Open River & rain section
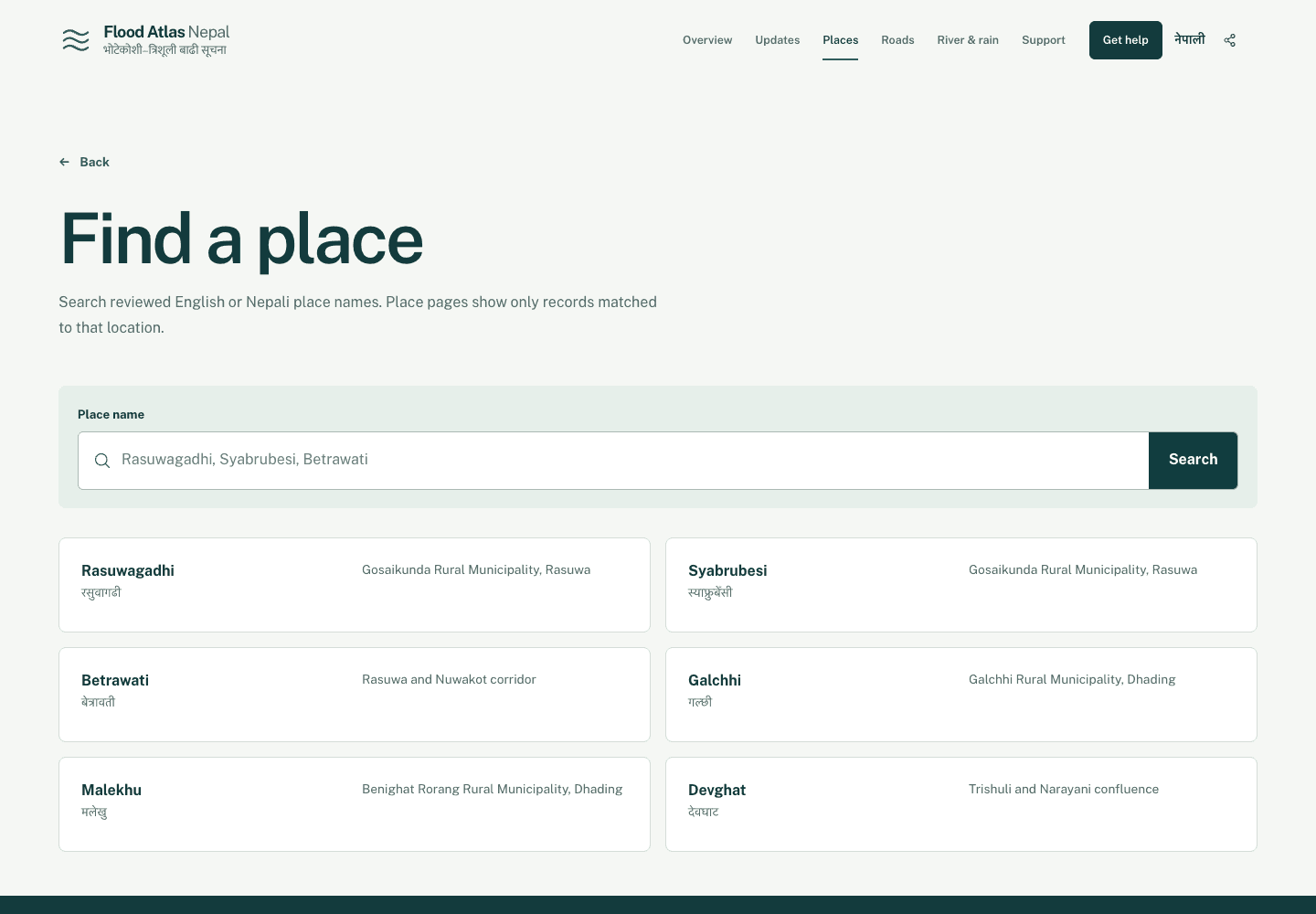This screenshot has height=914, width=1316. 968,40
